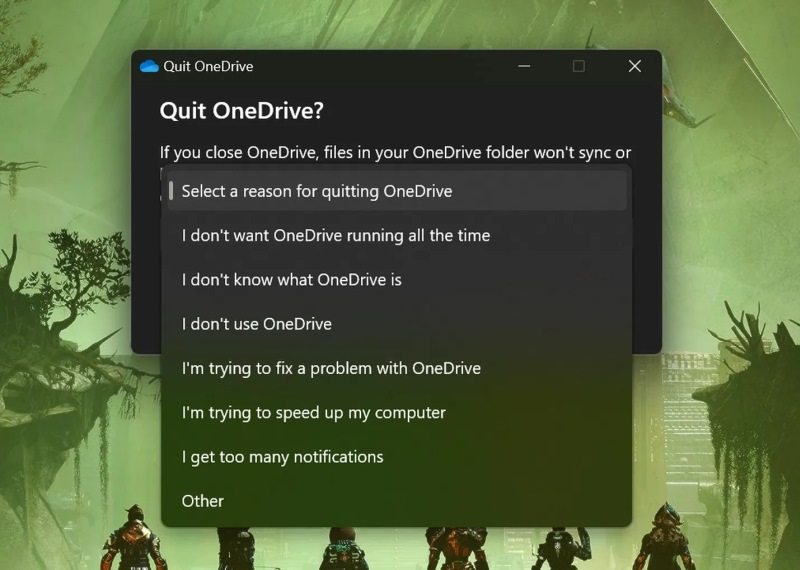Close the Quit OneDrive window with X

pyautogui.click(x=635, y=66)
